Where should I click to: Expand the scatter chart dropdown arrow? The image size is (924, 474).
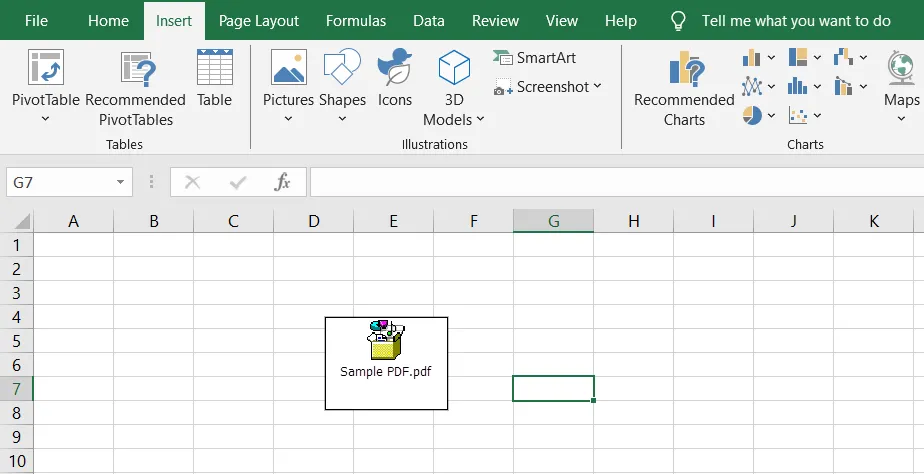(817, 116)
